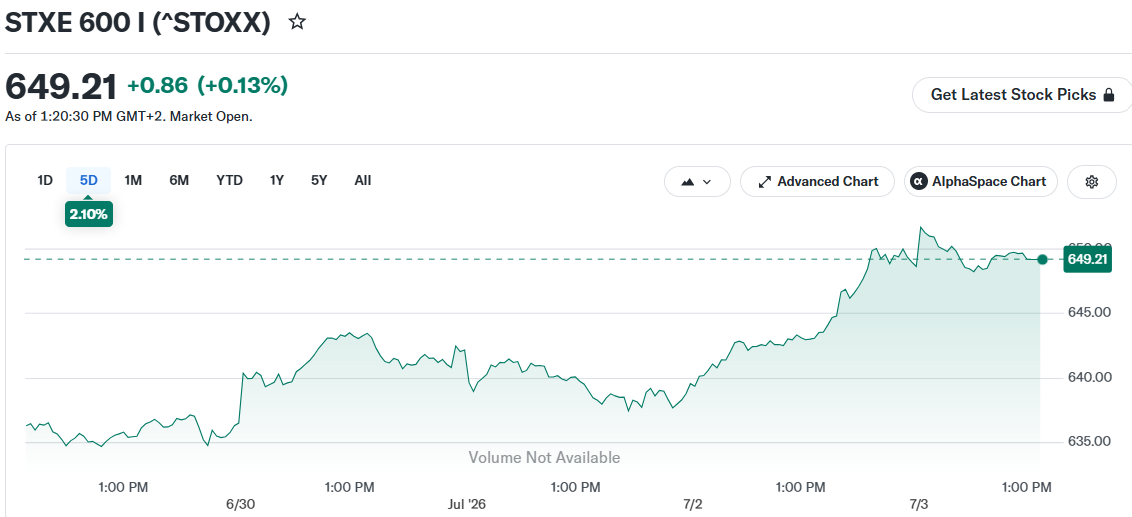Click the 645.00 axis label
Screen dimensions: 1132x517
coord(1088,313)
